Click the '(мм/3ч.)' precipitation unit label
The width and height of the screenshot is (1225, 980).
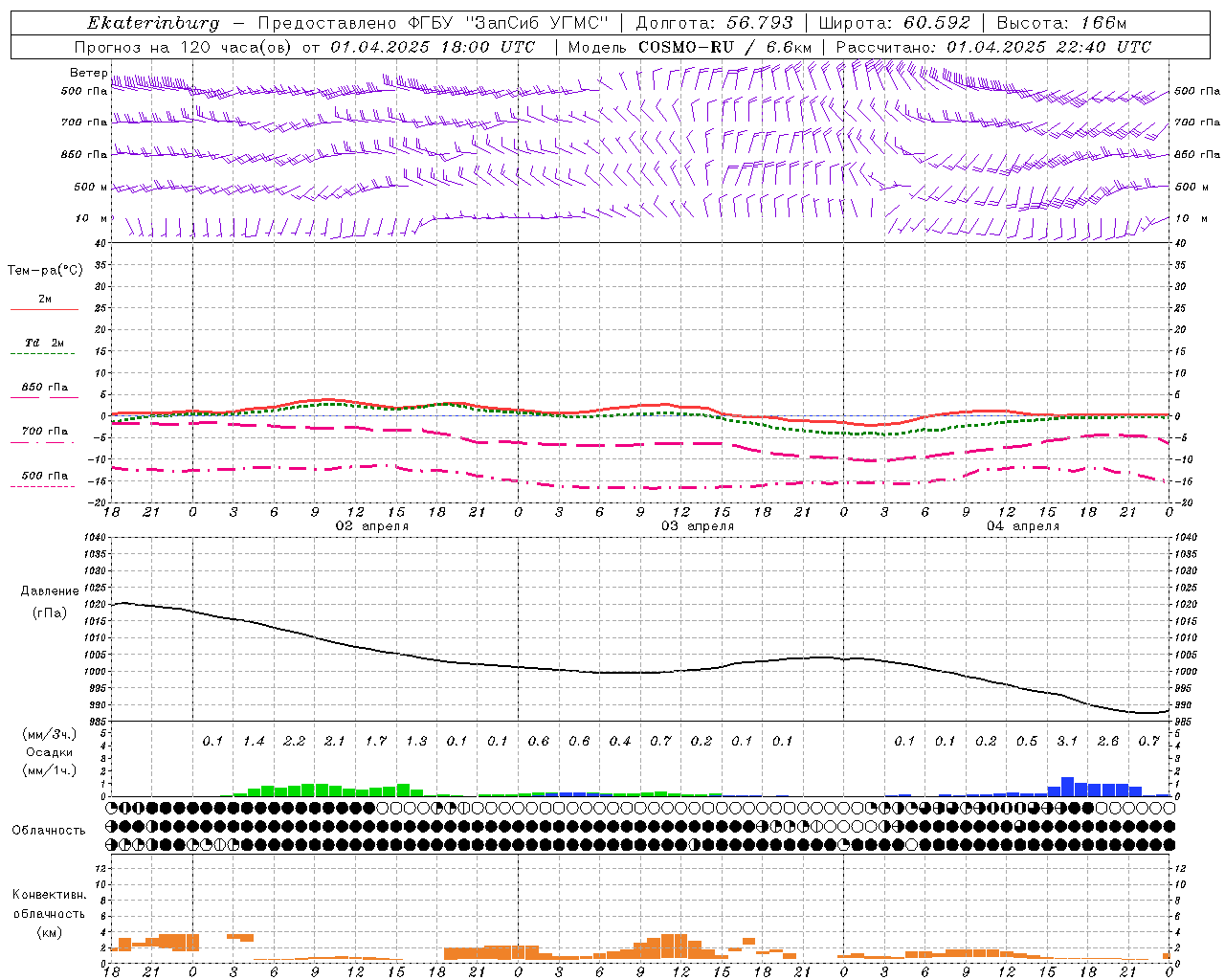50,734
